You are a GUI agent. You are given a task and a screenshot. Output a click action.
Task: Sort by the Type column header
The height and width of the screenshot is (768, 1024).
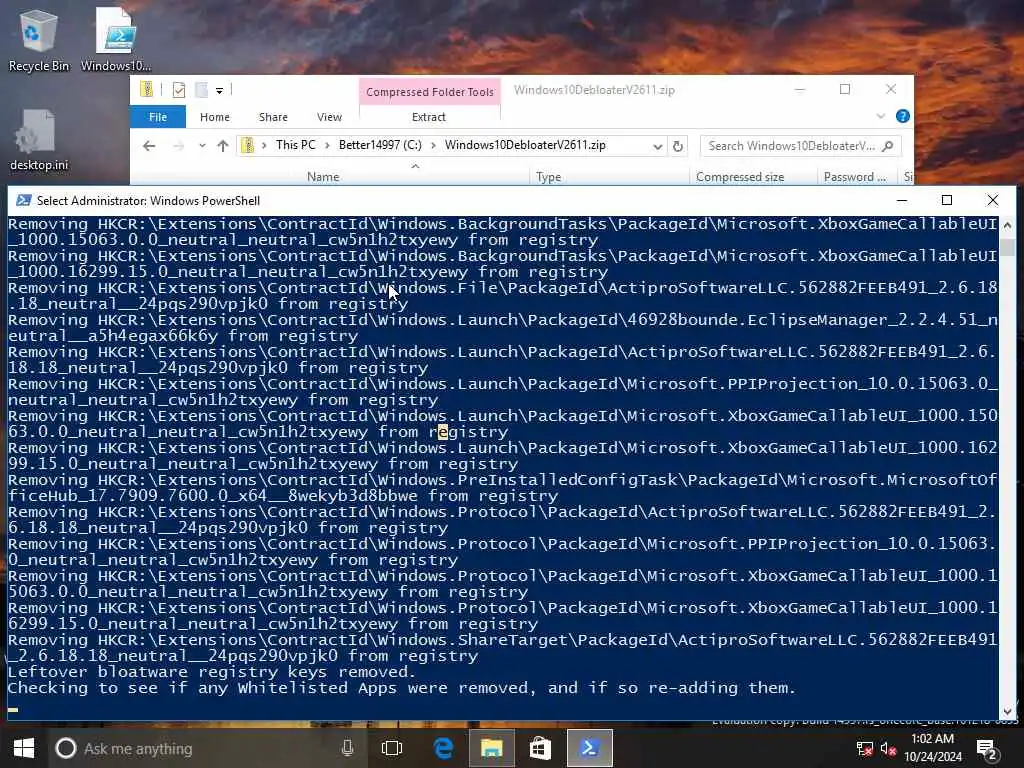pyautogui.click(x=549, y=177)
